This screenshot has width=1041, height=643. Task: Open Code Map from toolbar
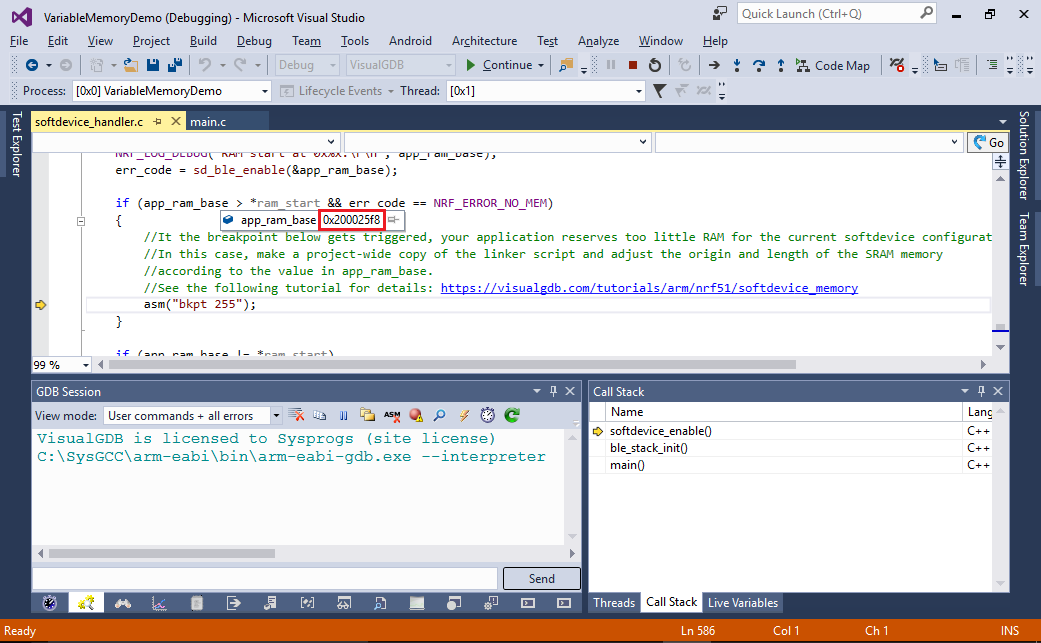[833, 65]
